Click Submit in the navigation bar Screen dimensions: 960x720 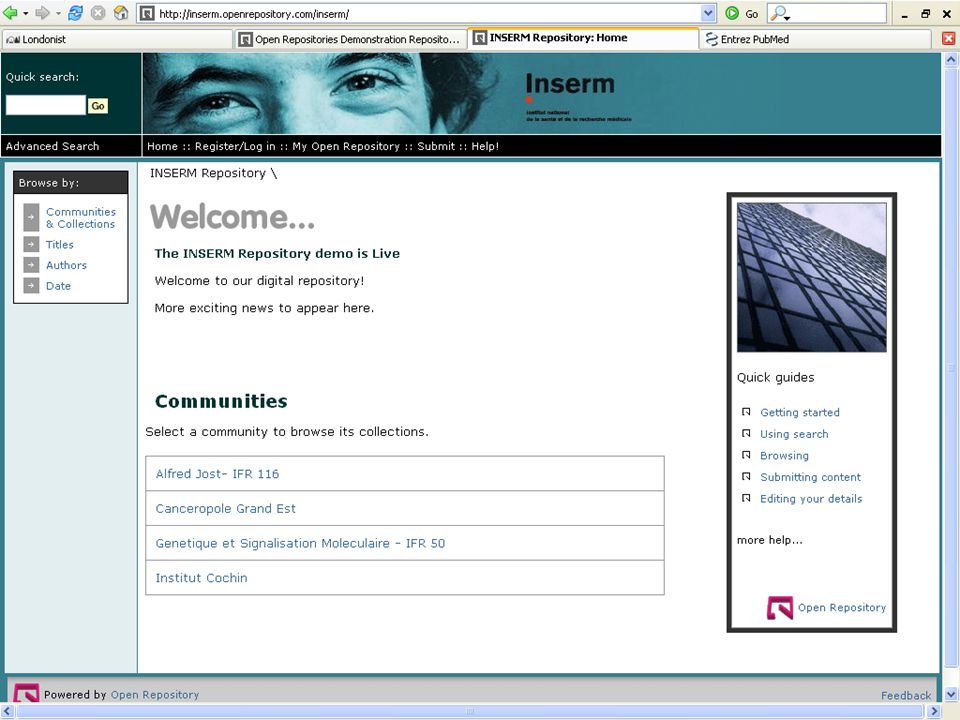[x=436, y=146]
